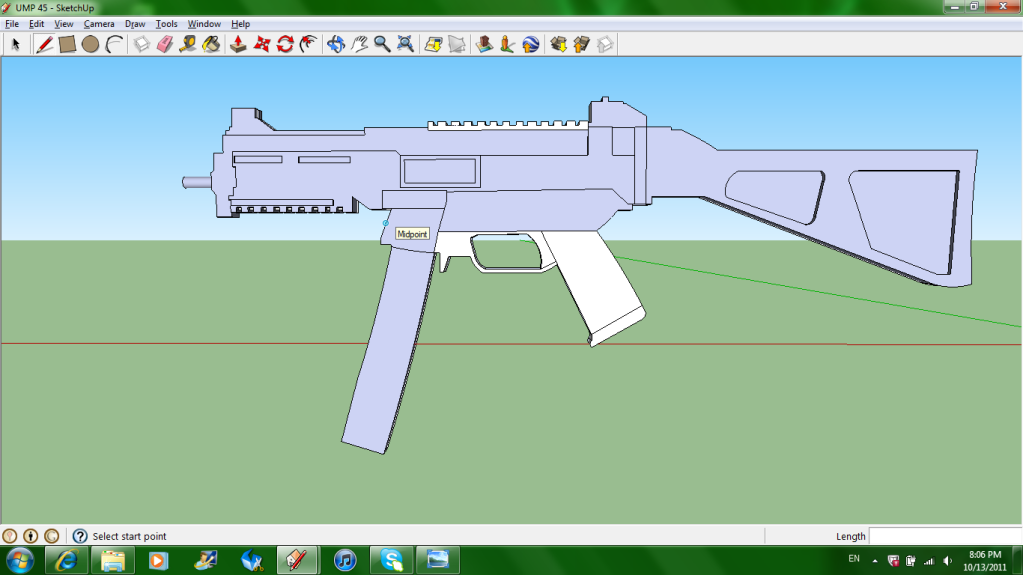Click the geo-location status bar icon

(x=10, y=536)
